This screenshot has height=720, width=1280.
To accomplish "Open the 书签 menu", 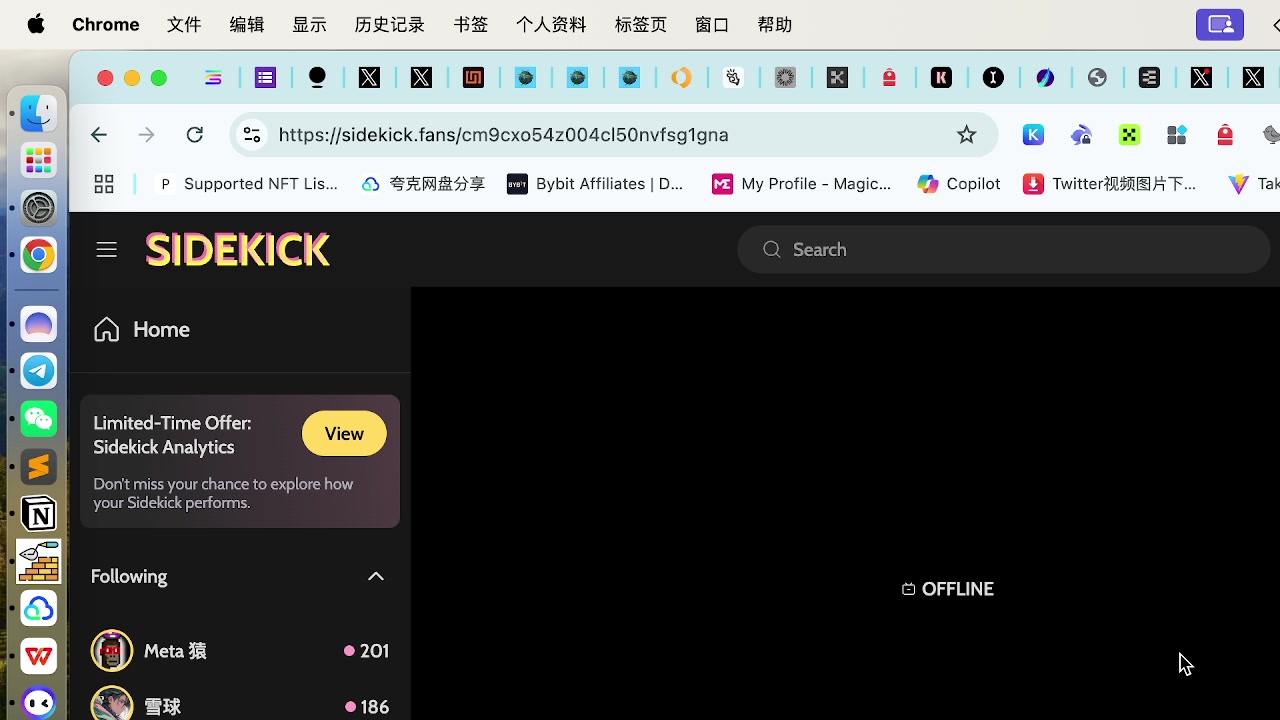I will pos(471,24).
